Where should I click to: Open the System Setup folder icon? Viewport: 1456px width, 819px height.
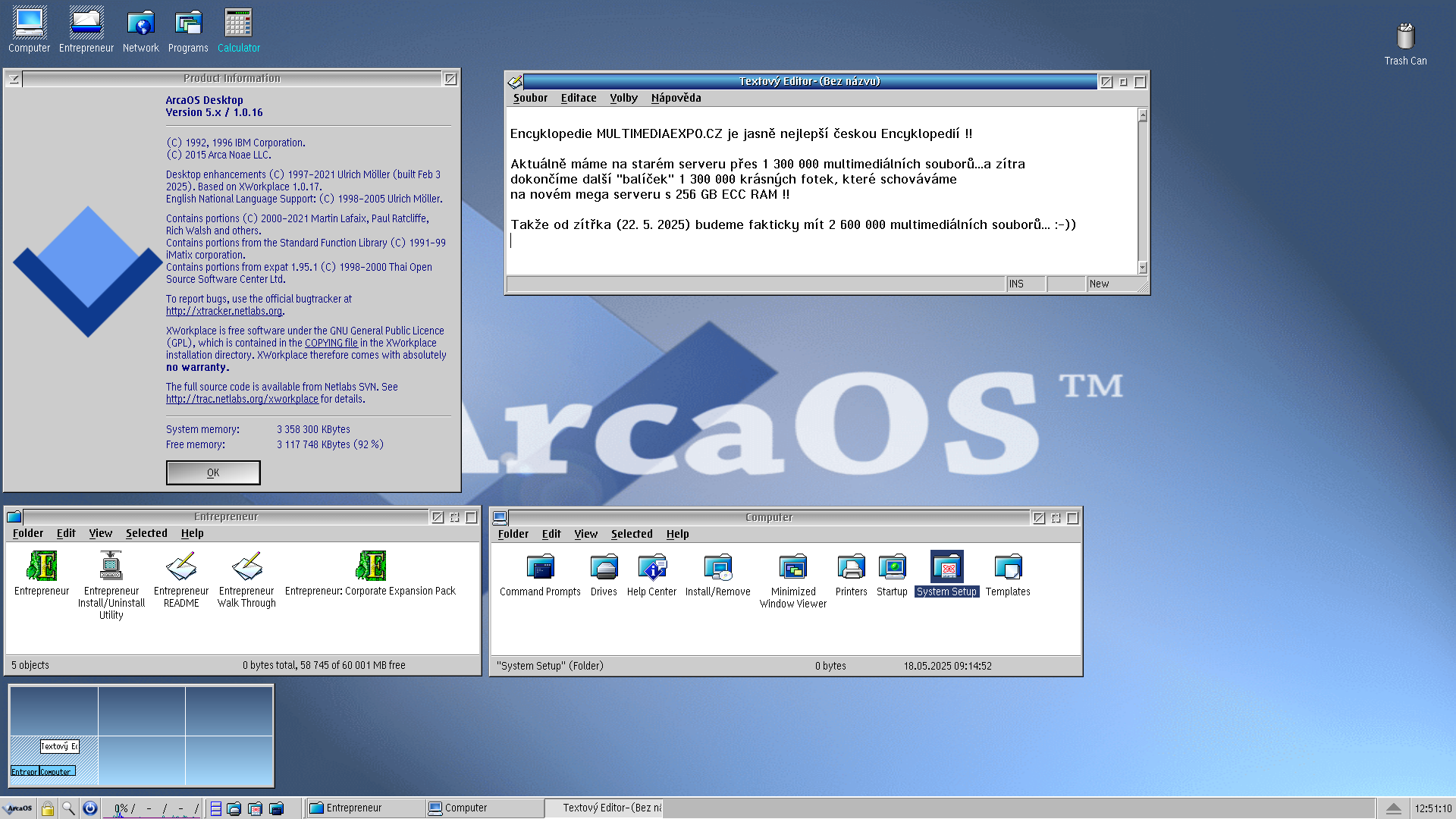click(x=946, y=567)
